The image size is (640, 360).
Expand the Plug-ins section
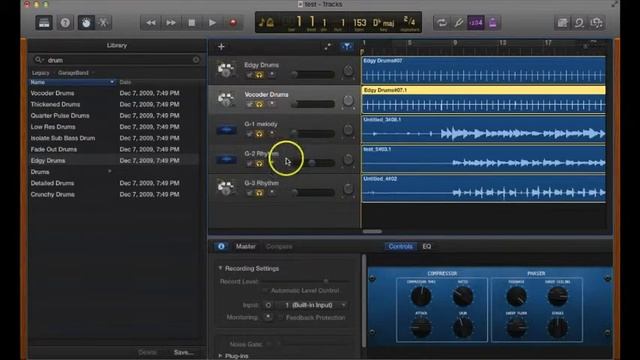[220, 356]
